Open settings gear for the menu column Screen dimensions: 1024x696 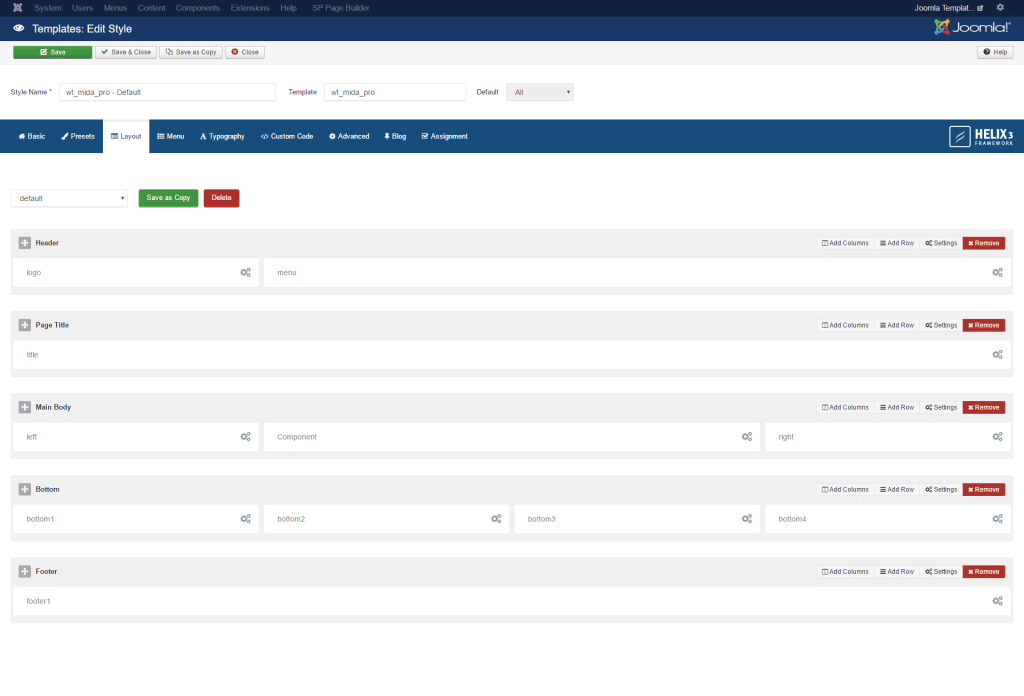tap(997, 272)
